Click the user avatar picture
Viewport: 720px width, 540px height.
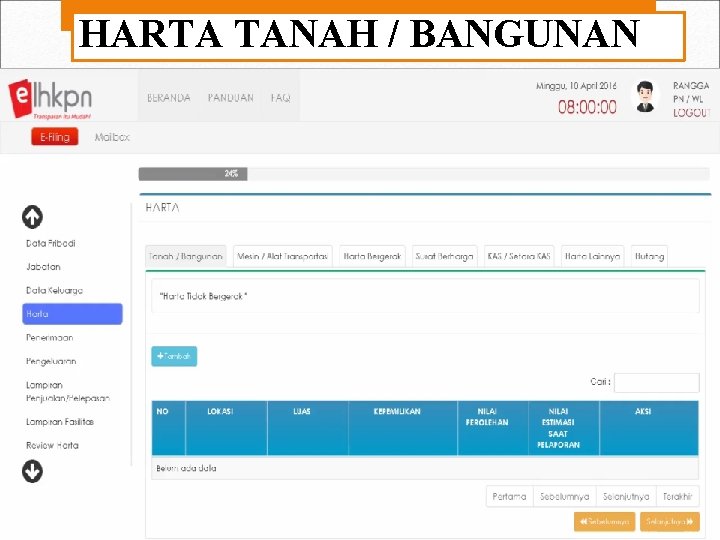[x=645, y=97]
